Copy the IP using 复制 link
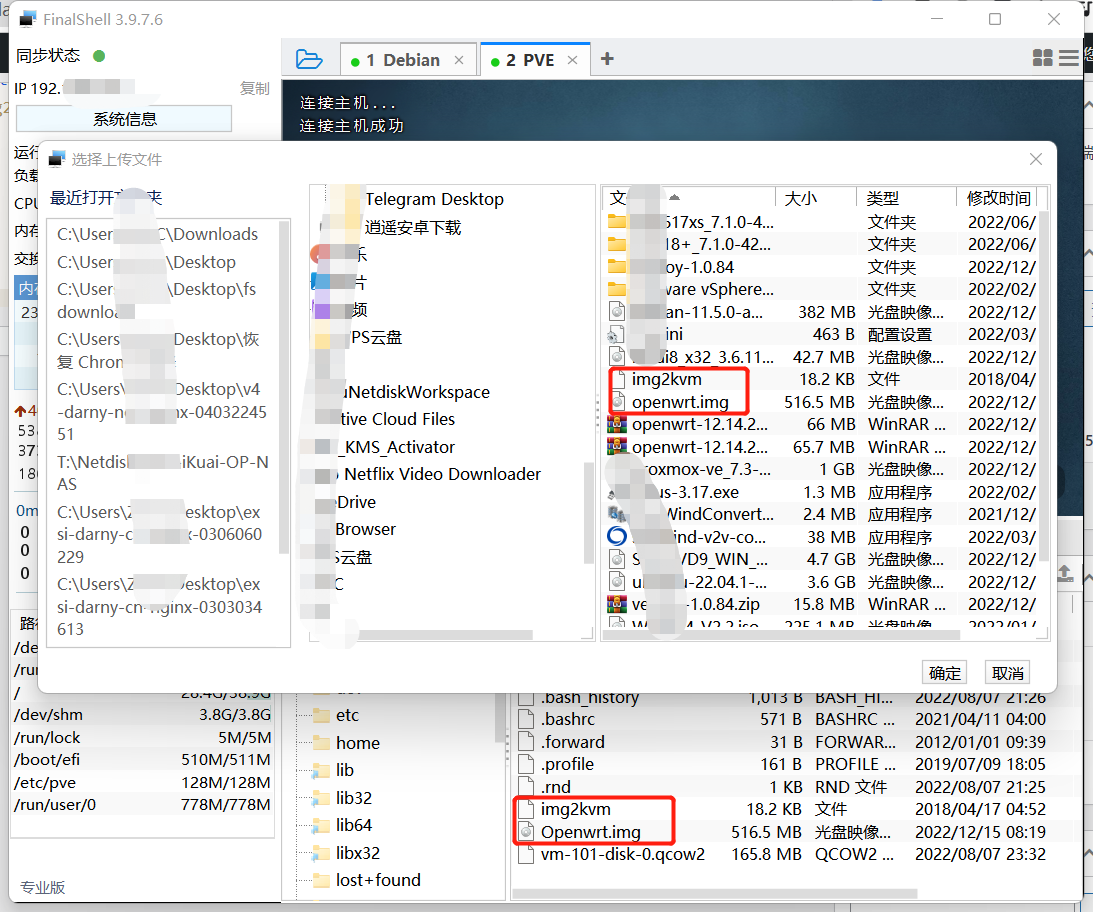Image resolution: width=1093 pixels, height=912 pixels. point(254,88)
